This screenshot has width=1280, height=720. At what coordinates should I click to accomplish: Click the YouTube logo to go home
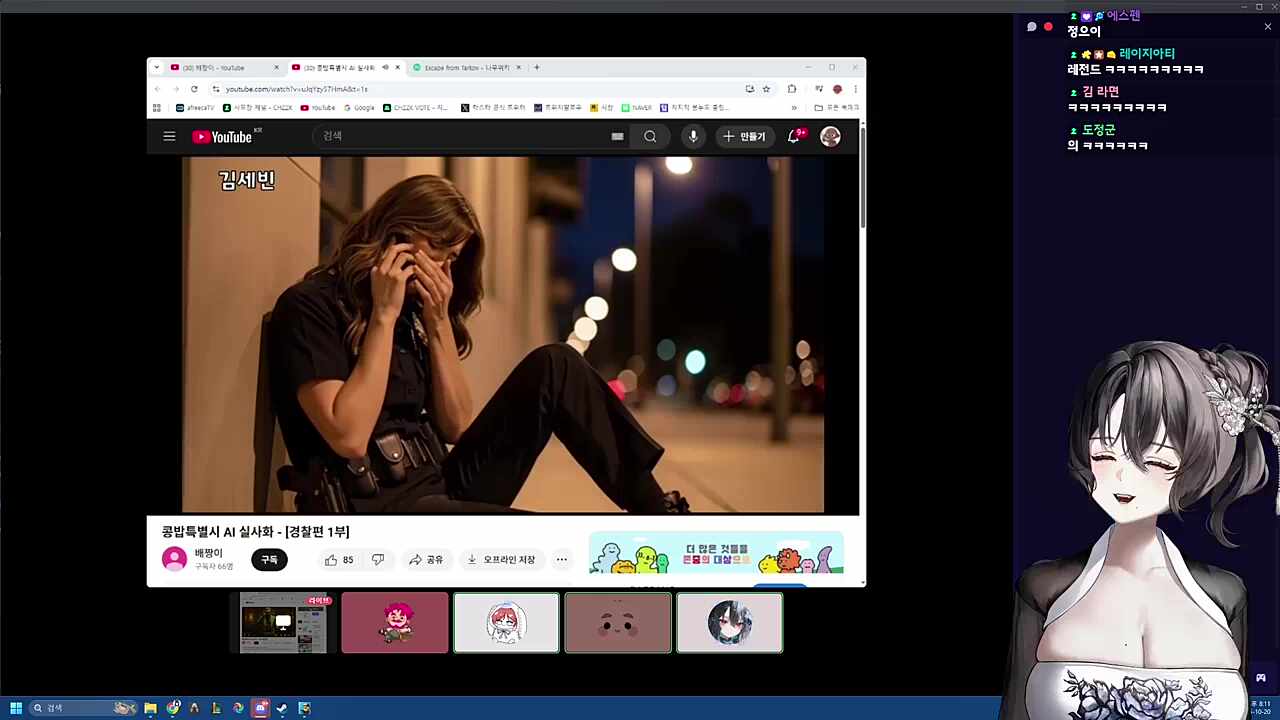coord(221,136)
